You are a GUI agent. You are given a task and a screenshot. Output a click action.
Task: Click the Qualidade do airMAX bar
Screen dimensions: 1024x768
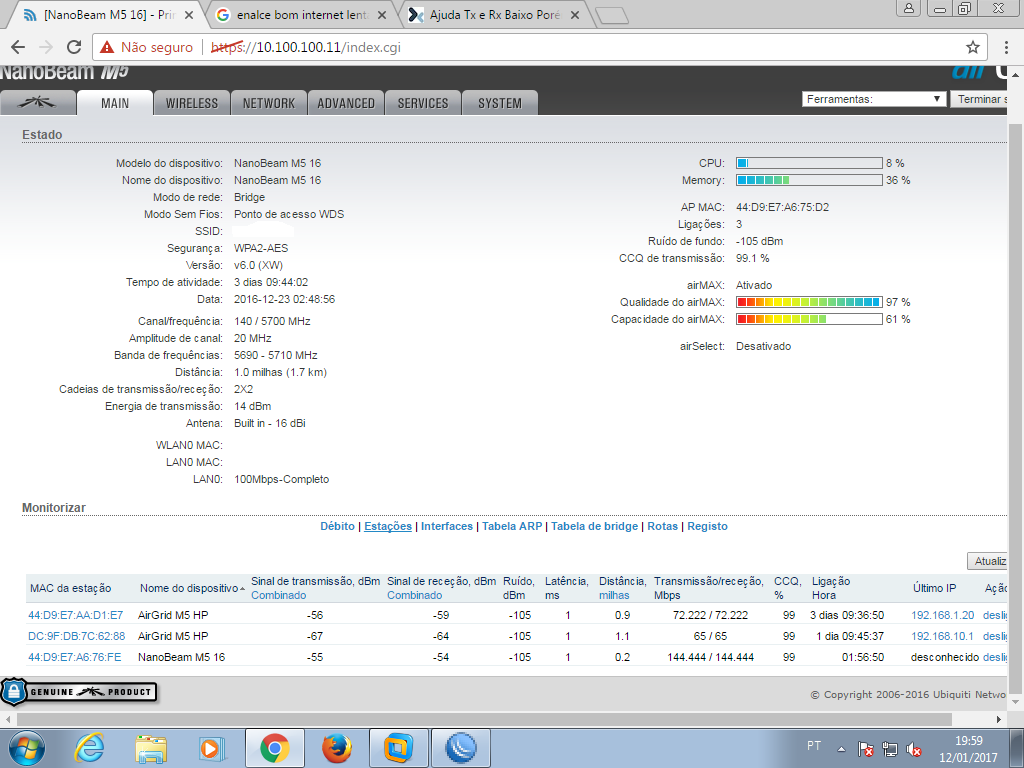pyautogui.click(x=809, y=302)
